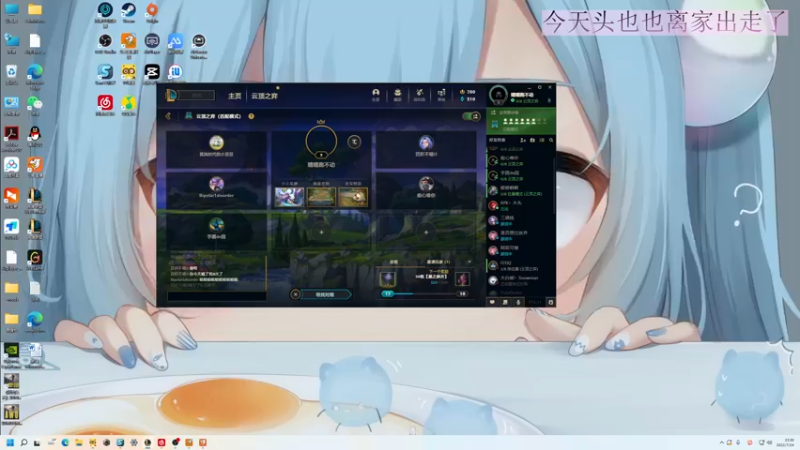The image size is (800, 450).
Task: Open Origin desktop shortcut
Action: 152,12
